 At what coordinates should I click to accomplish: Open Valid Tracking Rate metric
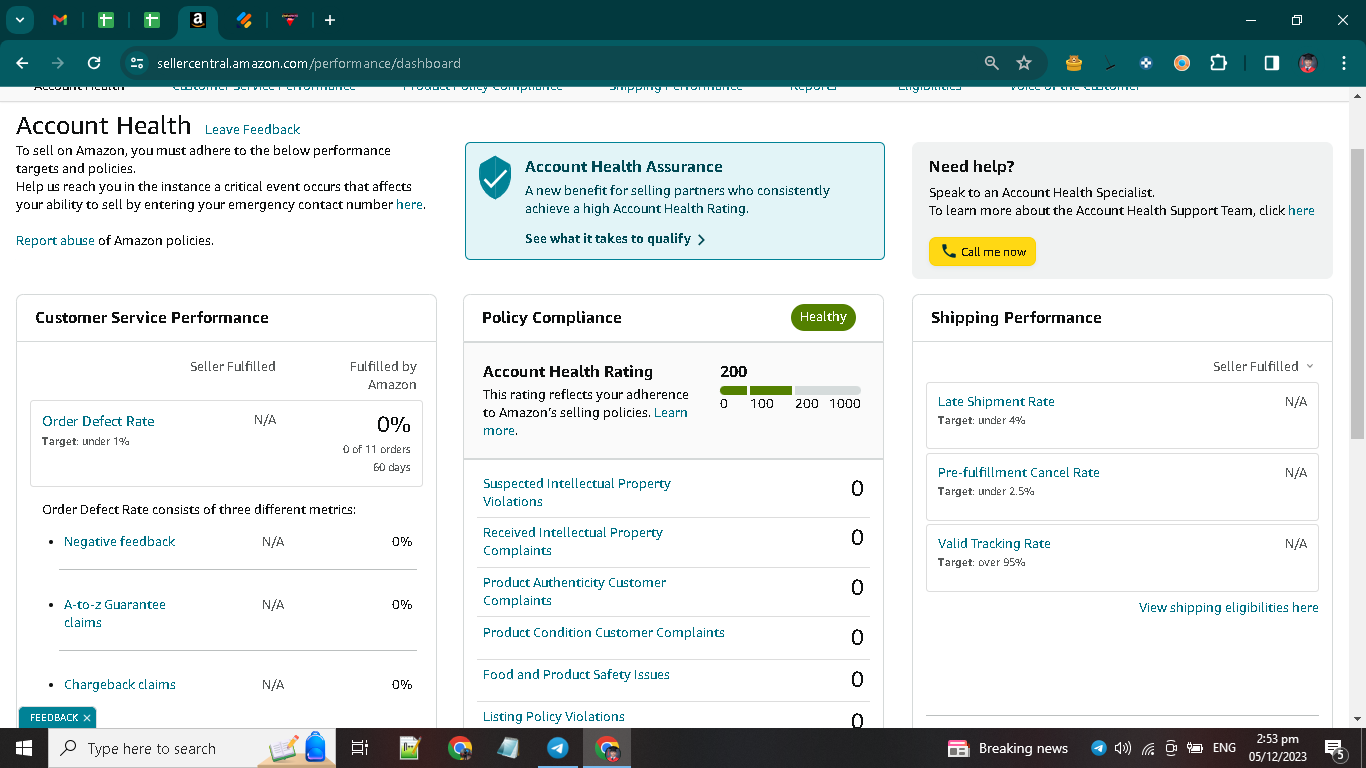coord(994,543)
